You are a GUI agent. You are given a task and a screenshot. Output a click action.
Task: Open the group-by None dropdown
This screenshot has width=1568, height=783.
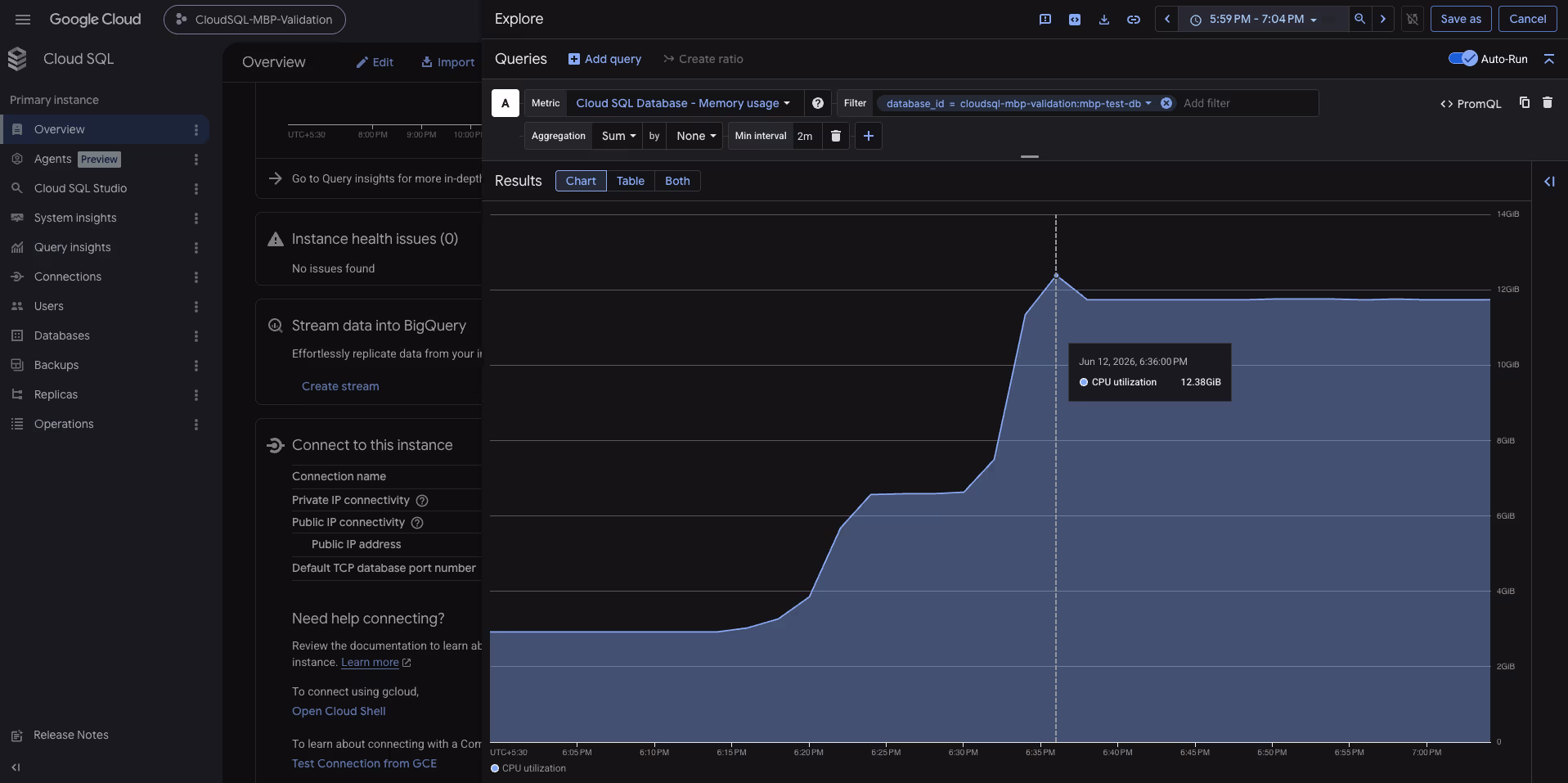coord(695,136)
